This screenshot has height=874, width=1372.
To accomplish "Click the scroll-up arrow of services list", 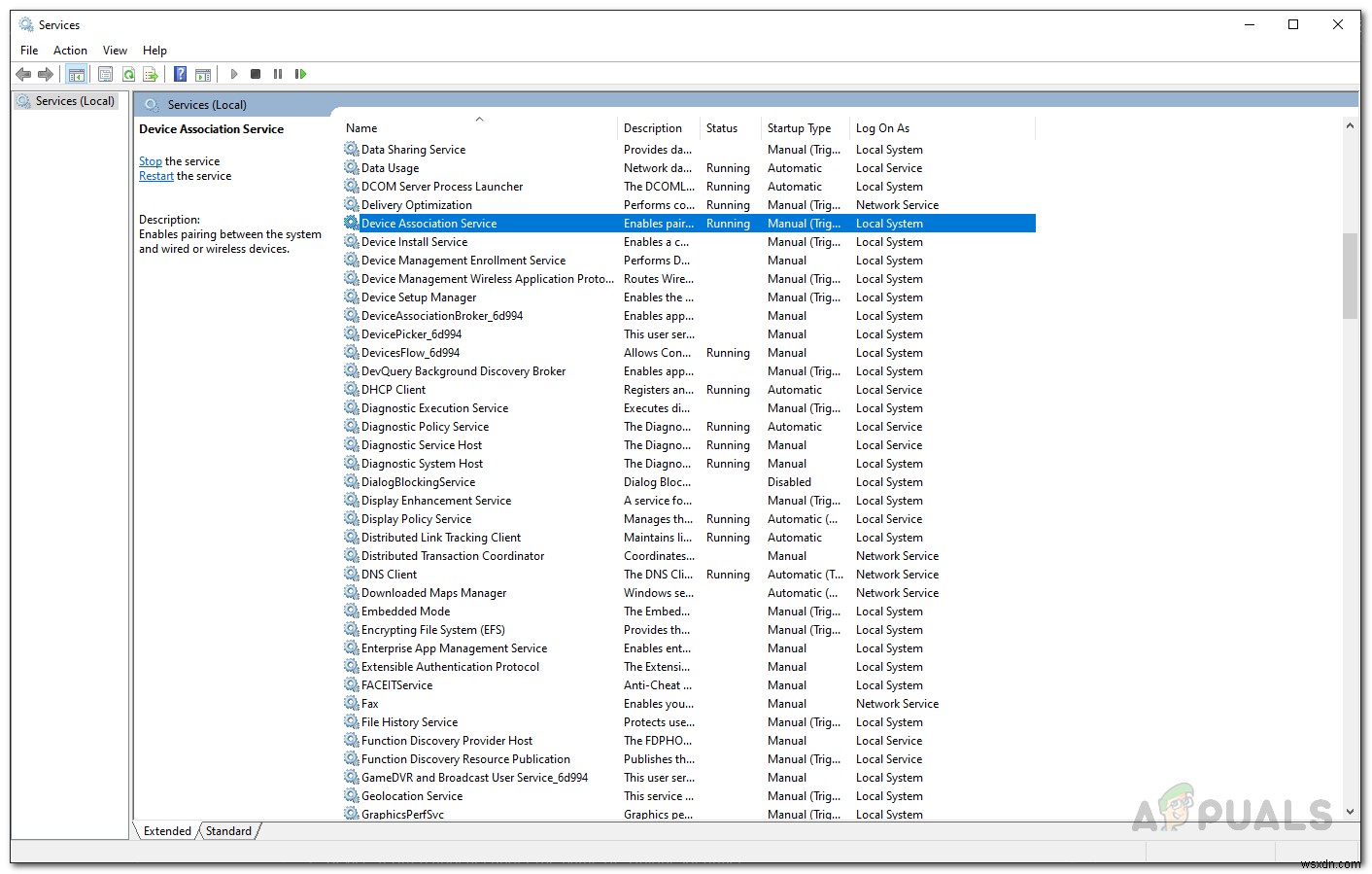I will pyautogui.click(x=1350, y=126).
